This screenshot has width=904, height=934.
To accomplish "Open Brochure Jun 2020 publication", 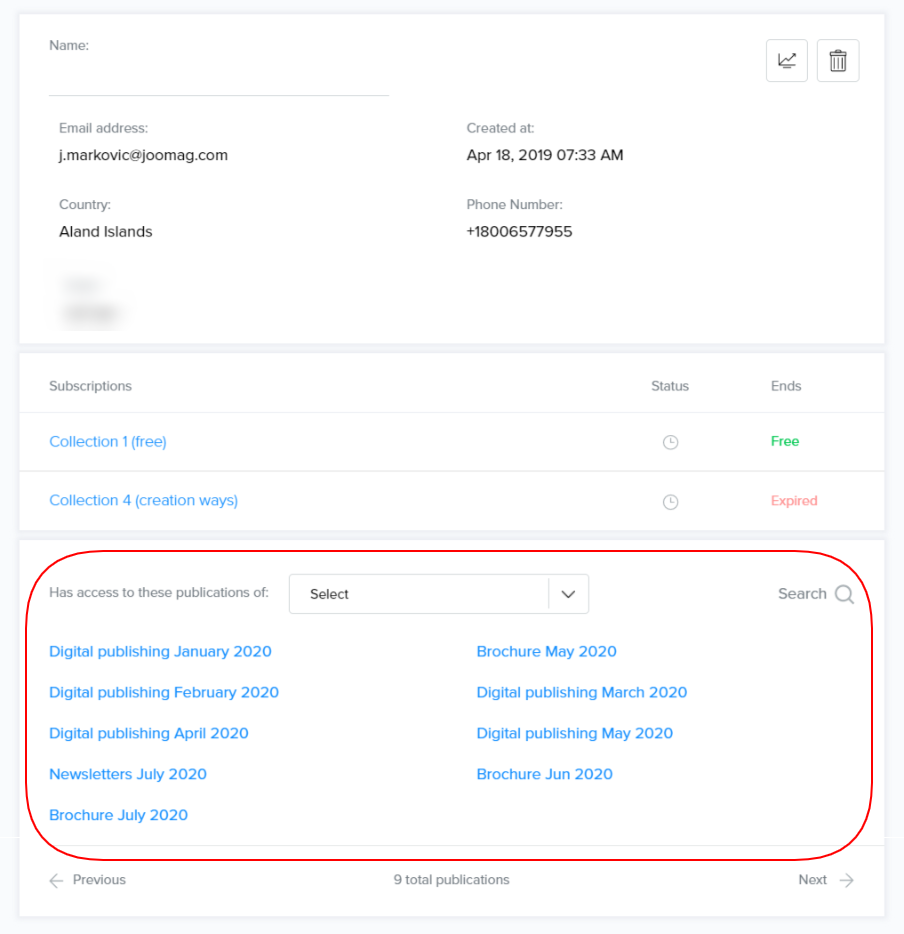I will pos(544,775).
